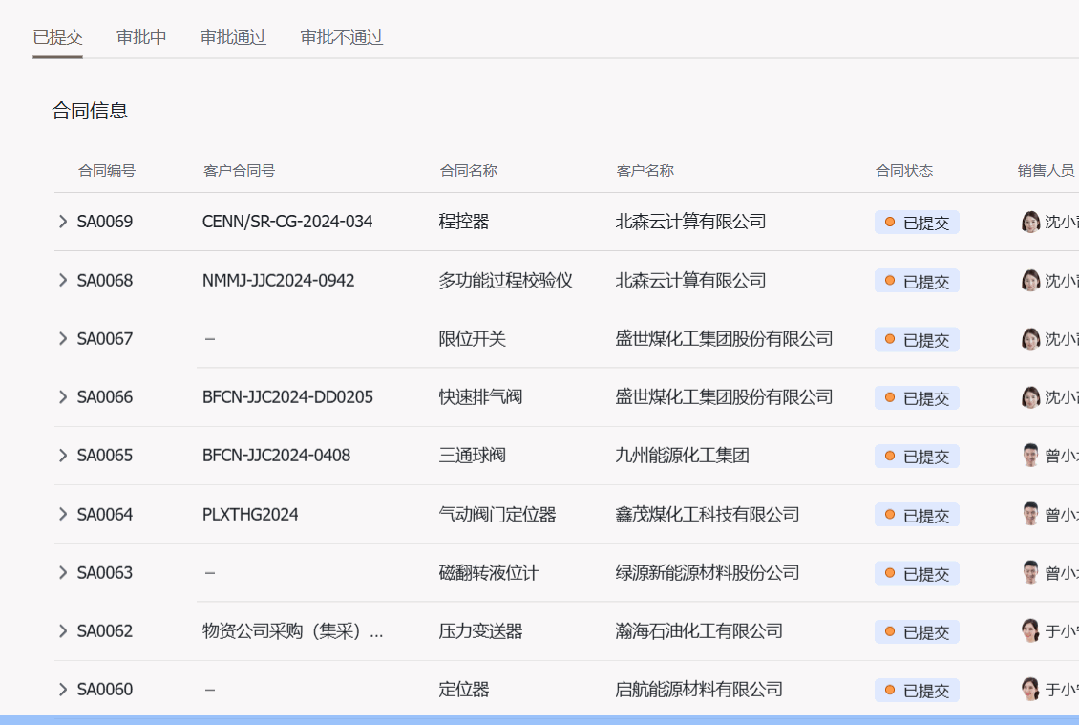Expand contract row SA0069
This screenshot has width=1079, height=725.
[63, 222]
